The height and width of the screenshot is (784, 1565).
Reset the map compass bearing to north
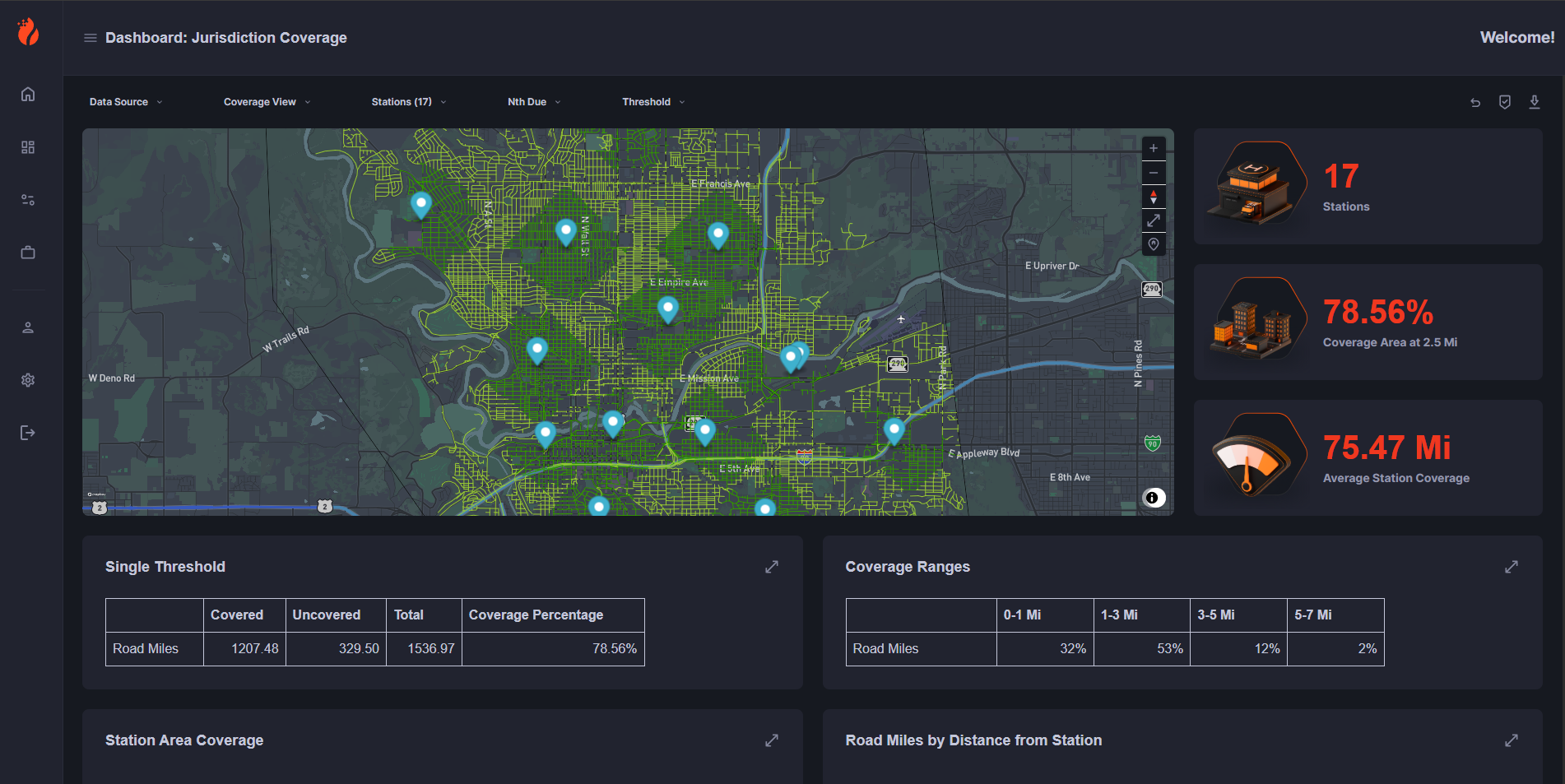point(1154,197)
